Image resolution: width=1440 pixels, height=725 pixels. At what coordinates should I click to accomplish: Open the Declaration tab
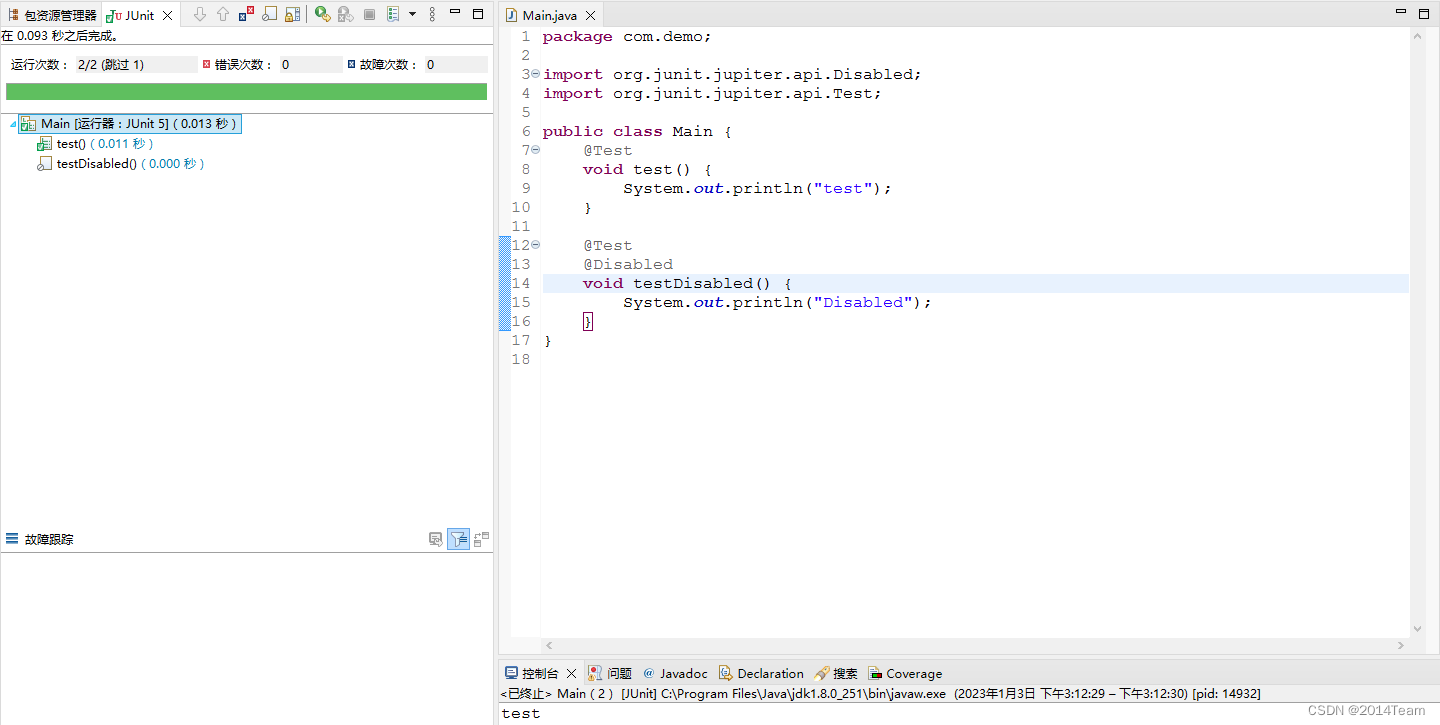pyautogui.click(x=762, y=673)
